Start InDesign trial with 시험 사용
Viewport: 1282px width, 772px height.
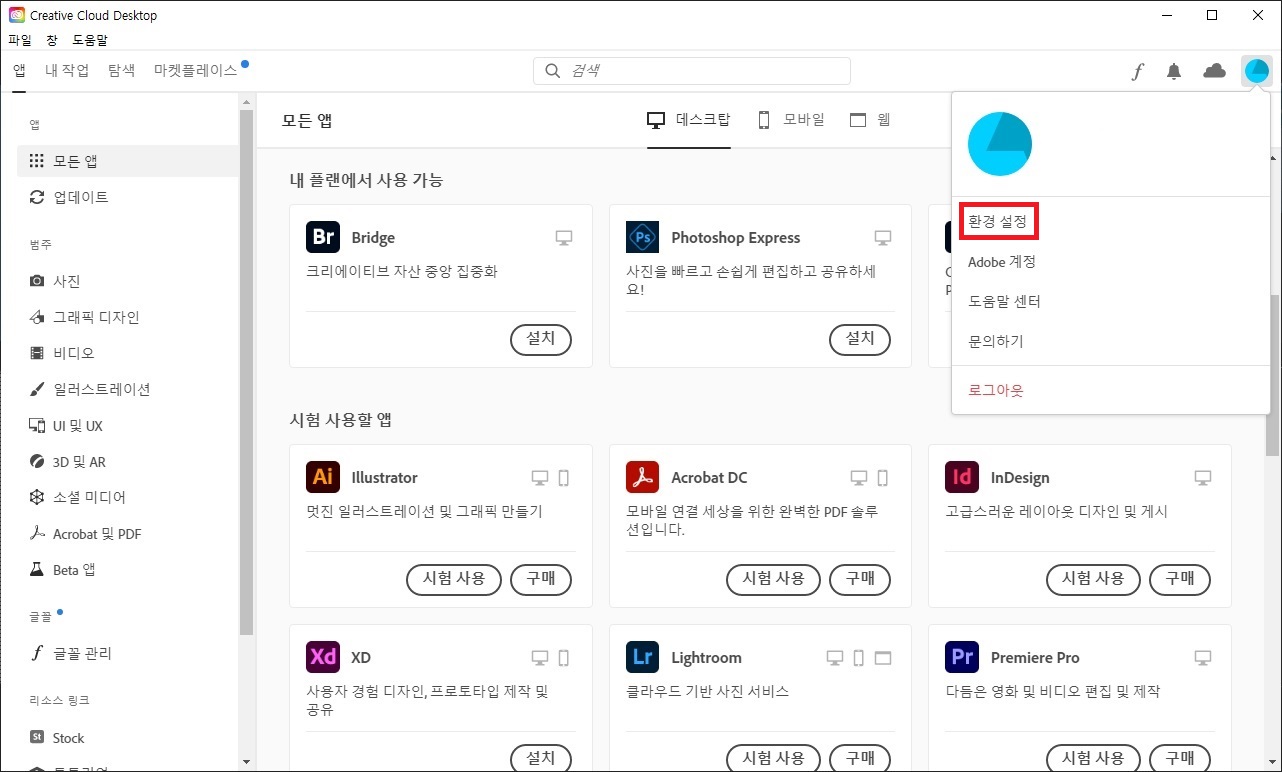click(1093, 579)
